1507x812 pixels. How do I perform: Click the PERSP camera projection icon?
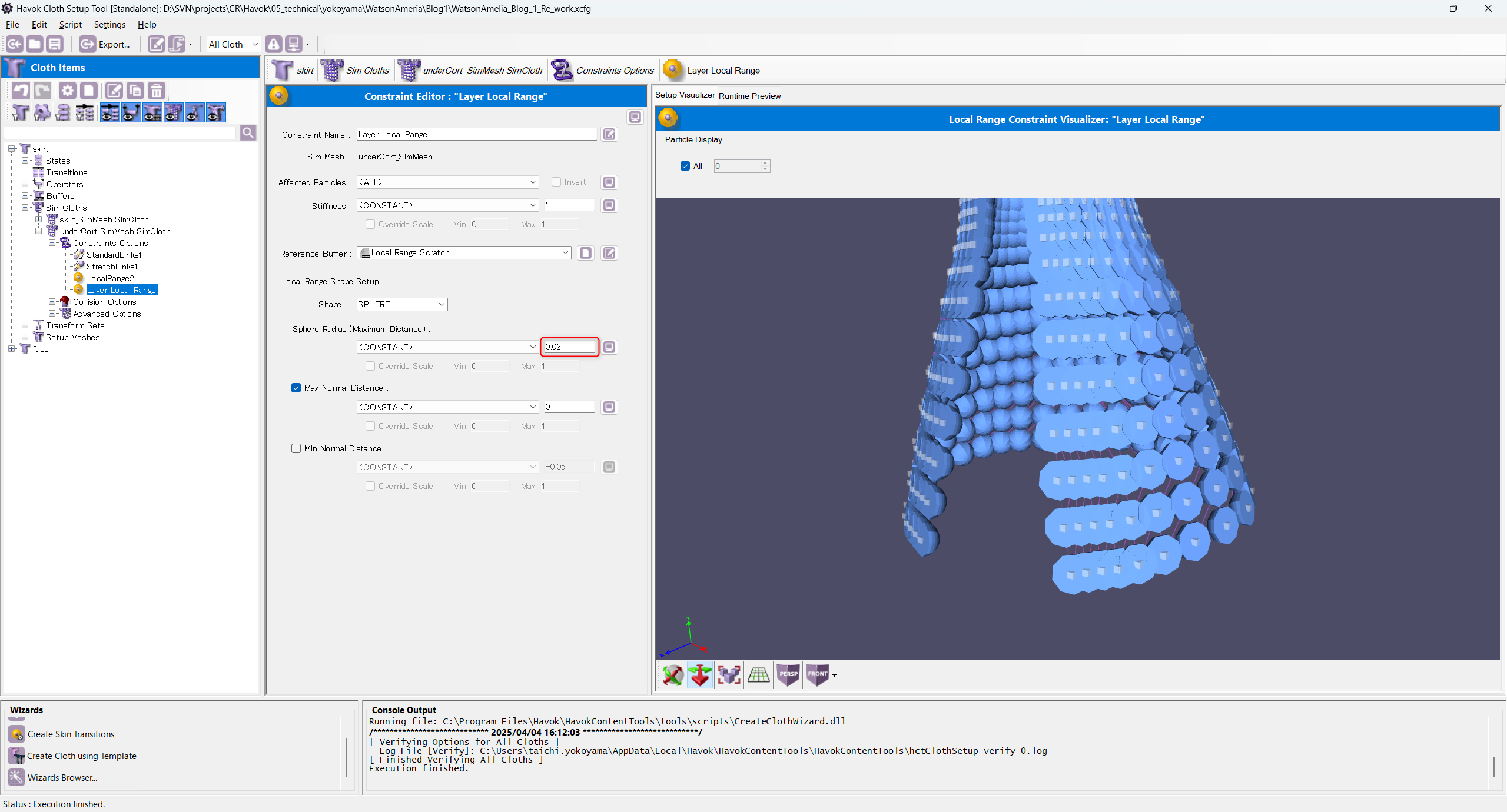pyautogui.click(x=788, y=675)
